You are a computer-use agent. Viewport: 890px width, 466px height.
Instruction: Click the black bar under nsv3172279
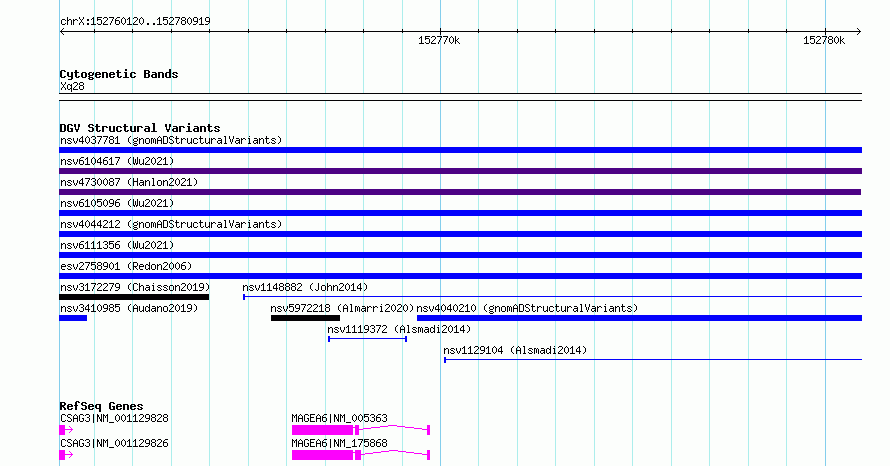pos(134,297)
